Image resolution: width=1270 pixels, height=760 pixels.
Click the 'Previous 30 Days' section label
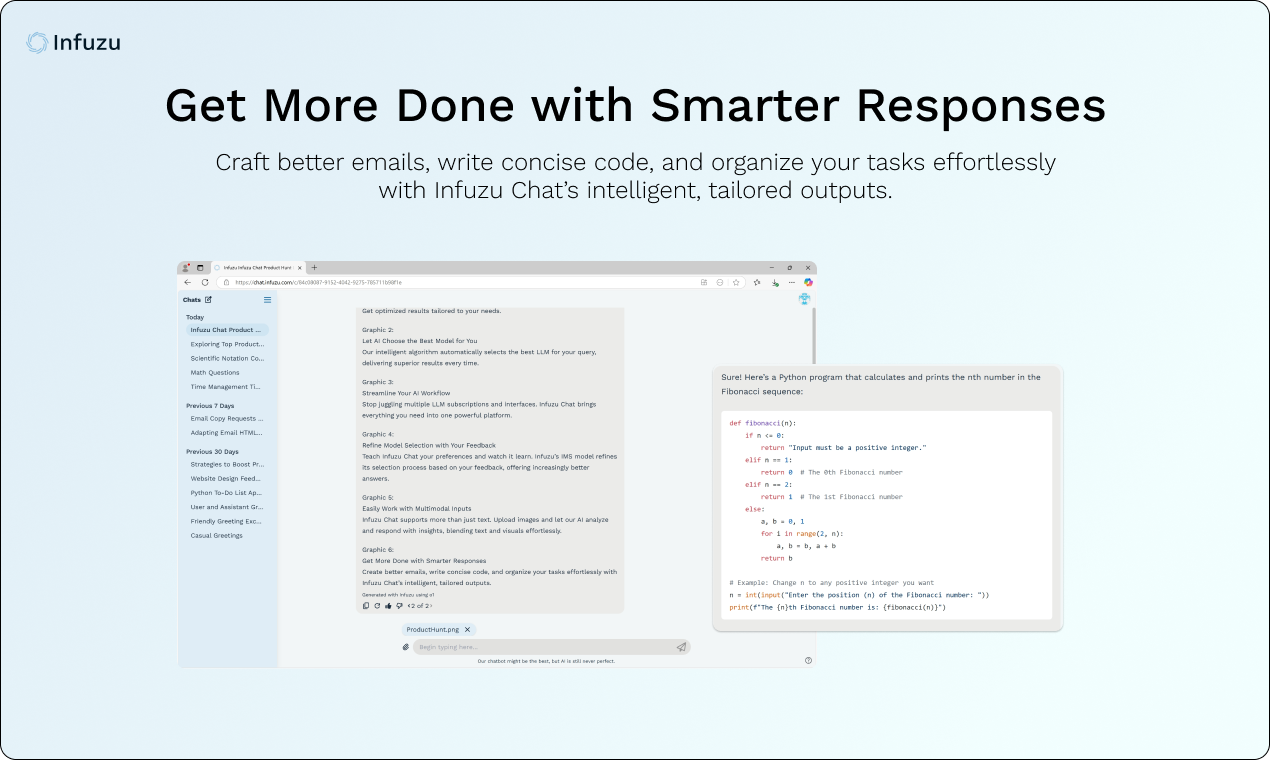pos(212,451)
